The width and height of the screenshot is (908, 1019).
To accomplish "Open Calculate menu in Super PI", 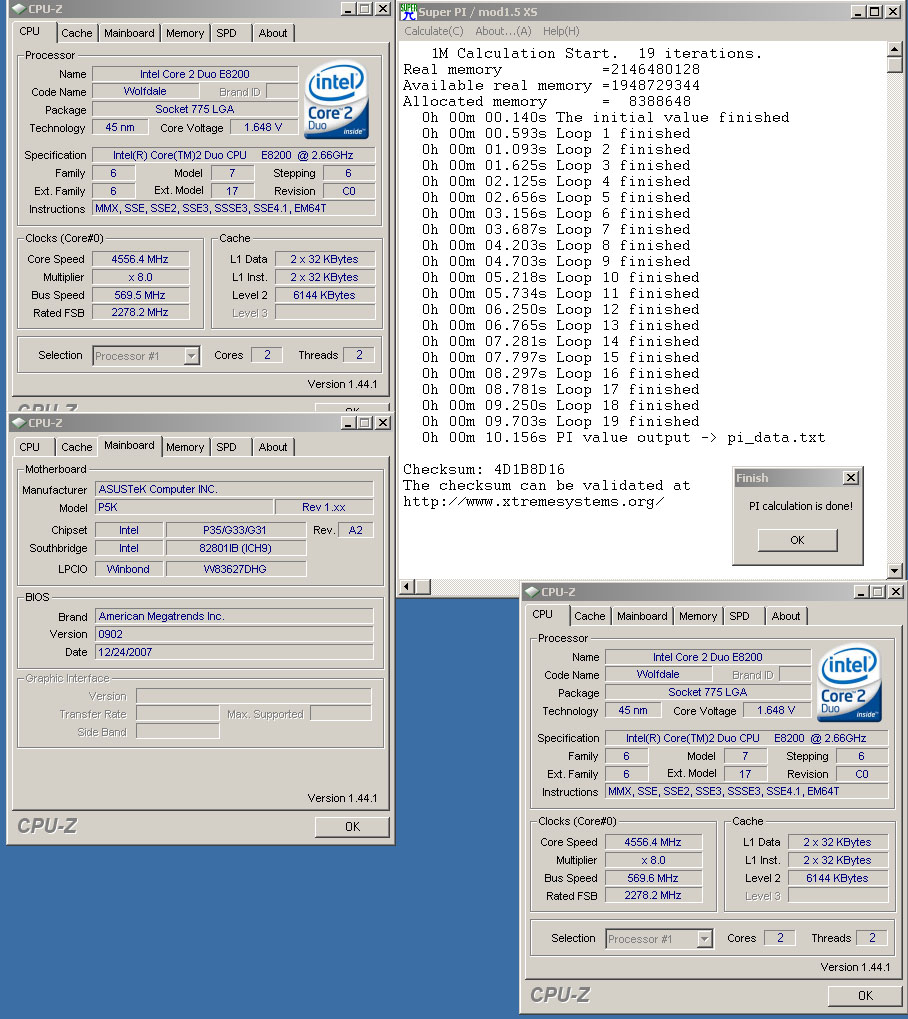I will (x=434, y=31).
